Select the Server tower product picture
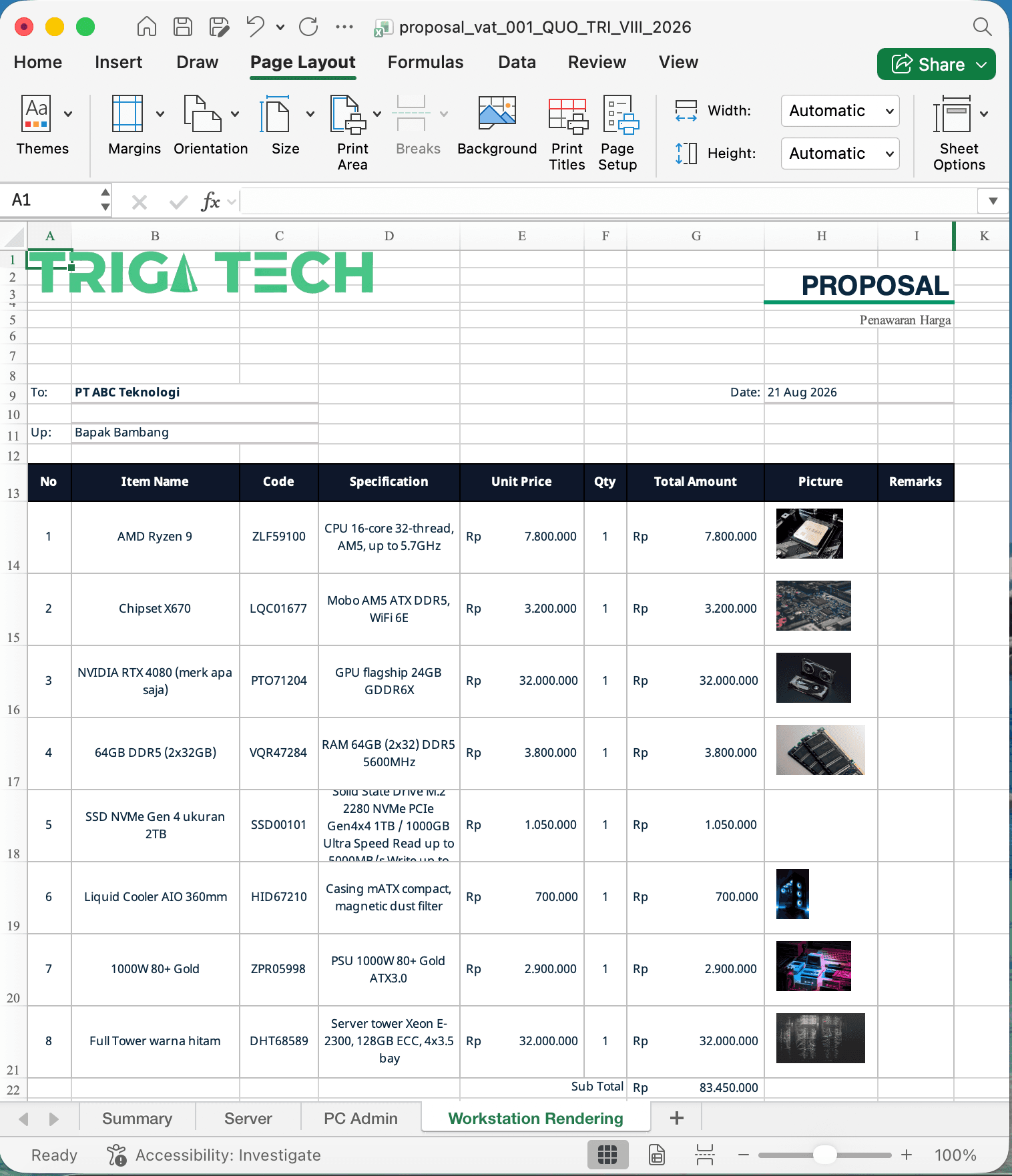The height and width of the screenshot is (1176, 1012). pos(820,1038)
